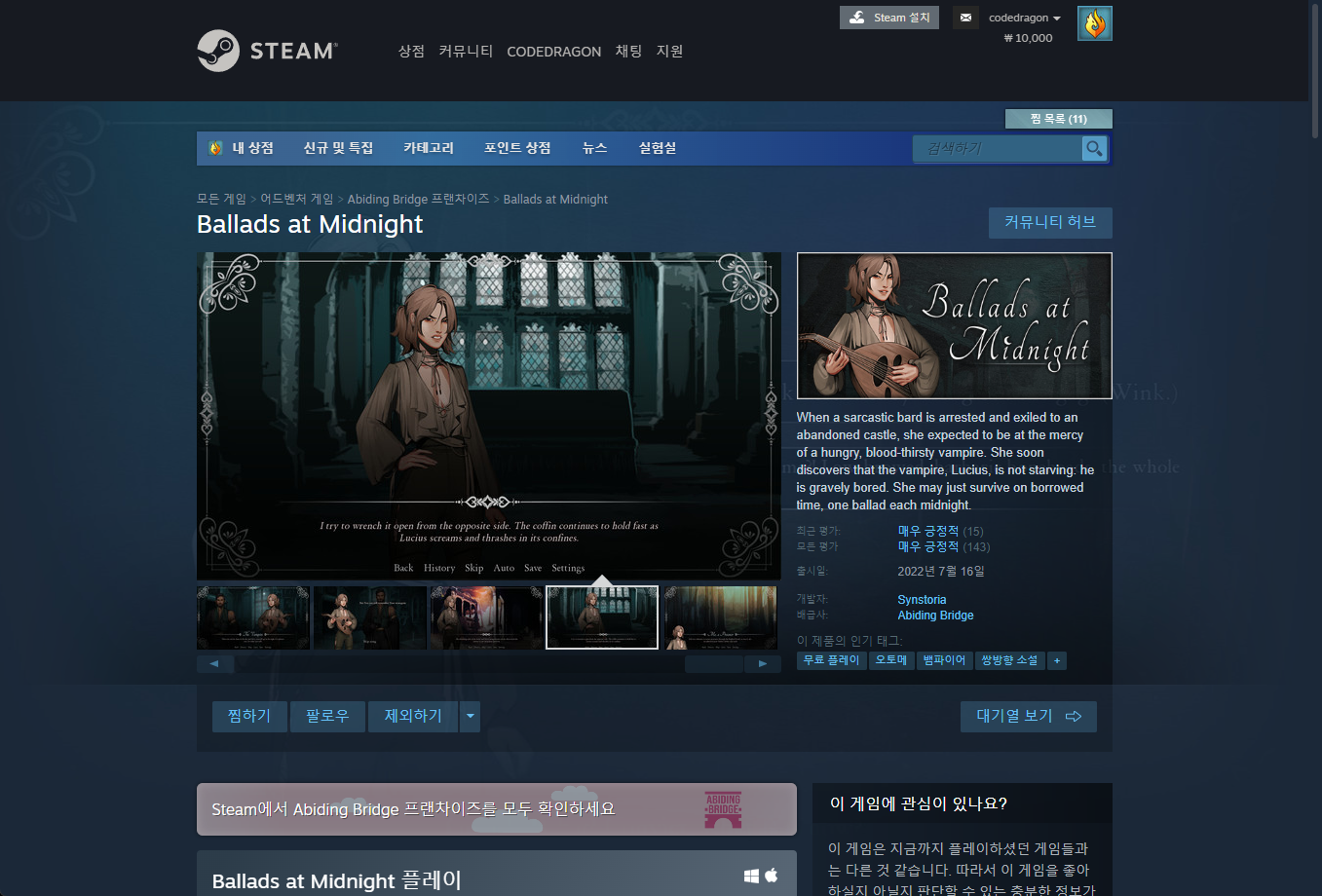
Task: Click the 모든 게임 breadcrumb link
Action: click(x=222, y=199)
